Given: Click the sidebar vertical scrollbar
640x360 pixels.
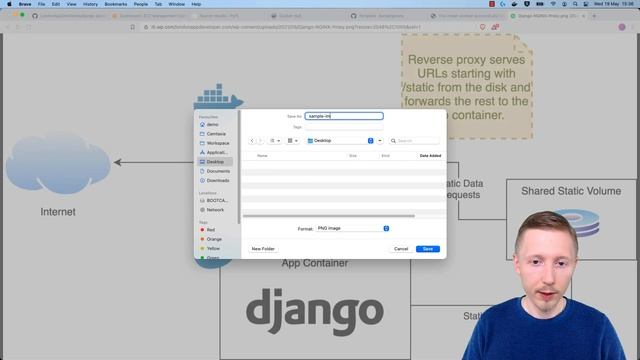Looking at the screenshot, I should (239, 167).
